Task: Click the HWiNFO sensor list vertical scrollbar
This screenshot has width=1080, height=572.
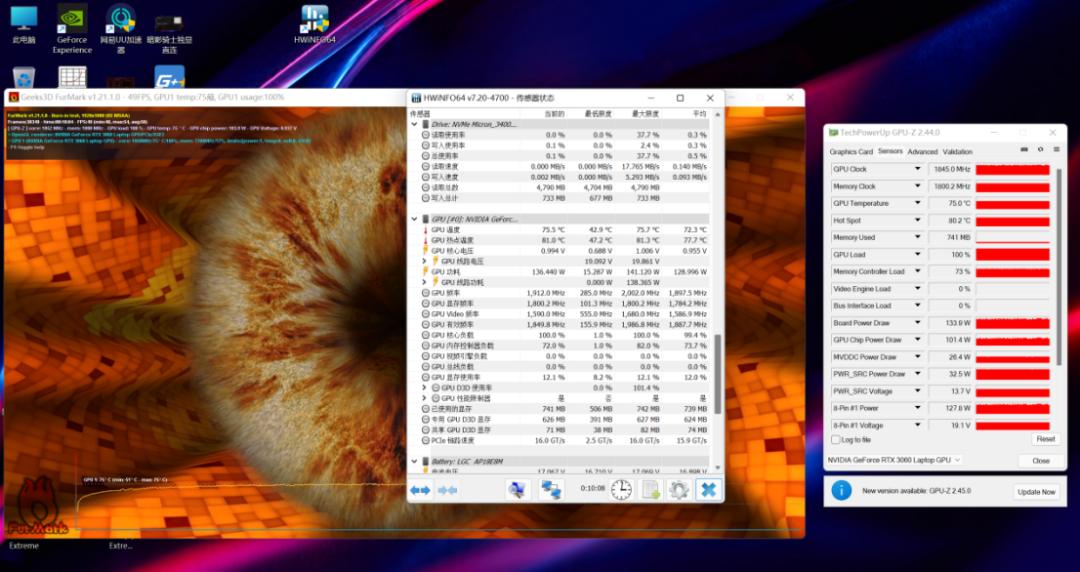Action: tap(717, 370)
